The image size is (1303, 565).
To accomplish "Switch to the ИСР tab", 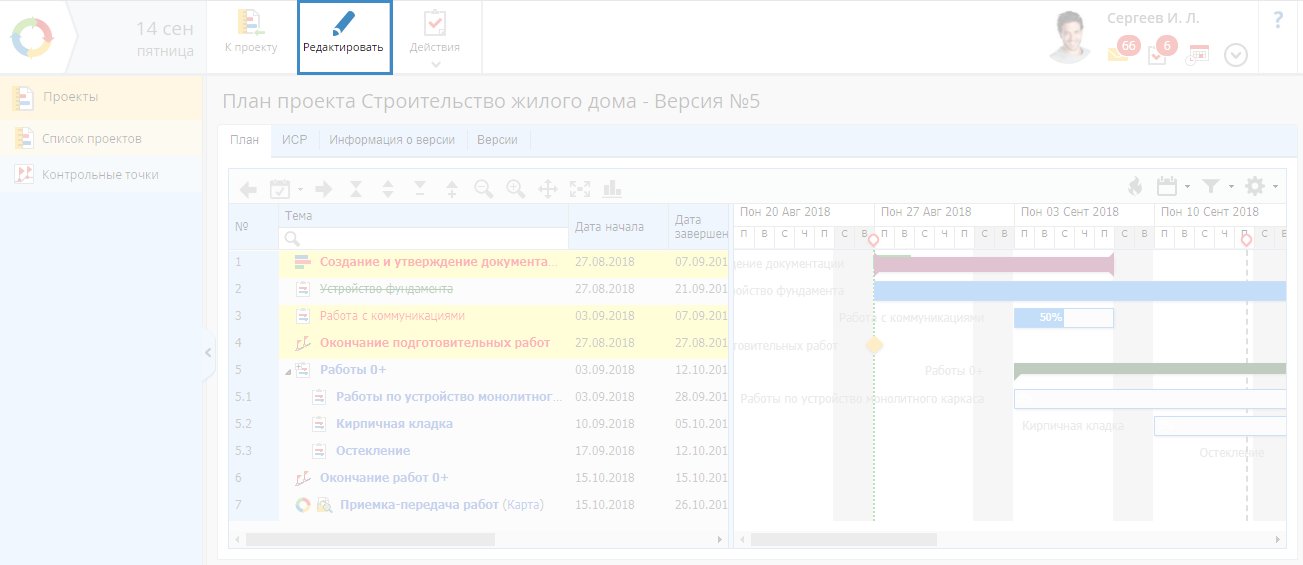I will click(x=294, y=140).
